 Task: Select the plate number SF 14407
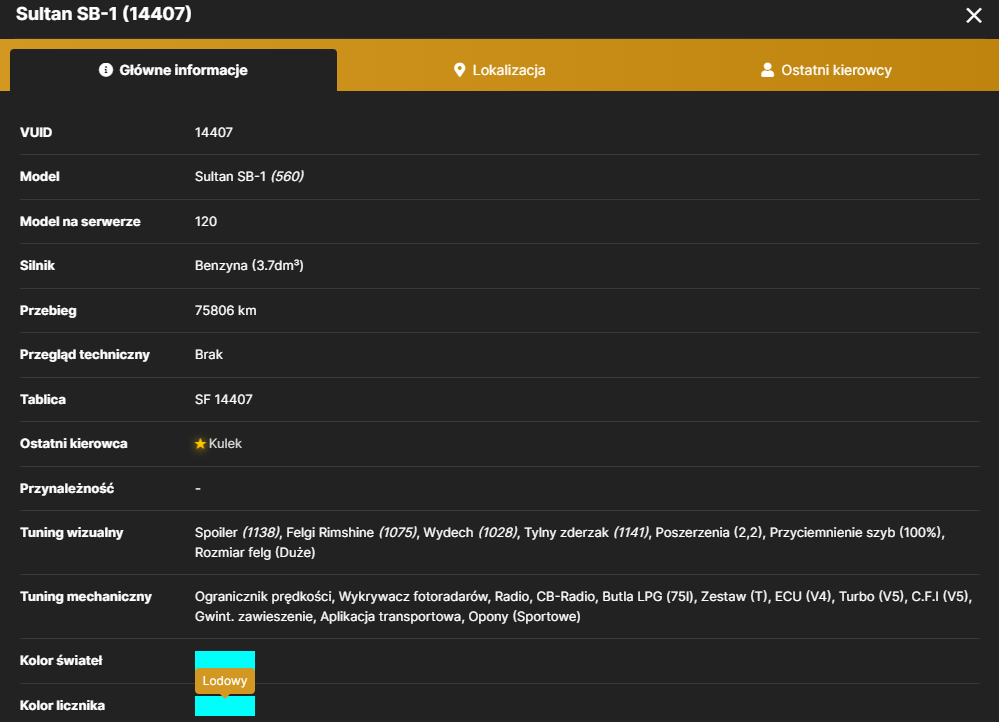tap(224, 400)
